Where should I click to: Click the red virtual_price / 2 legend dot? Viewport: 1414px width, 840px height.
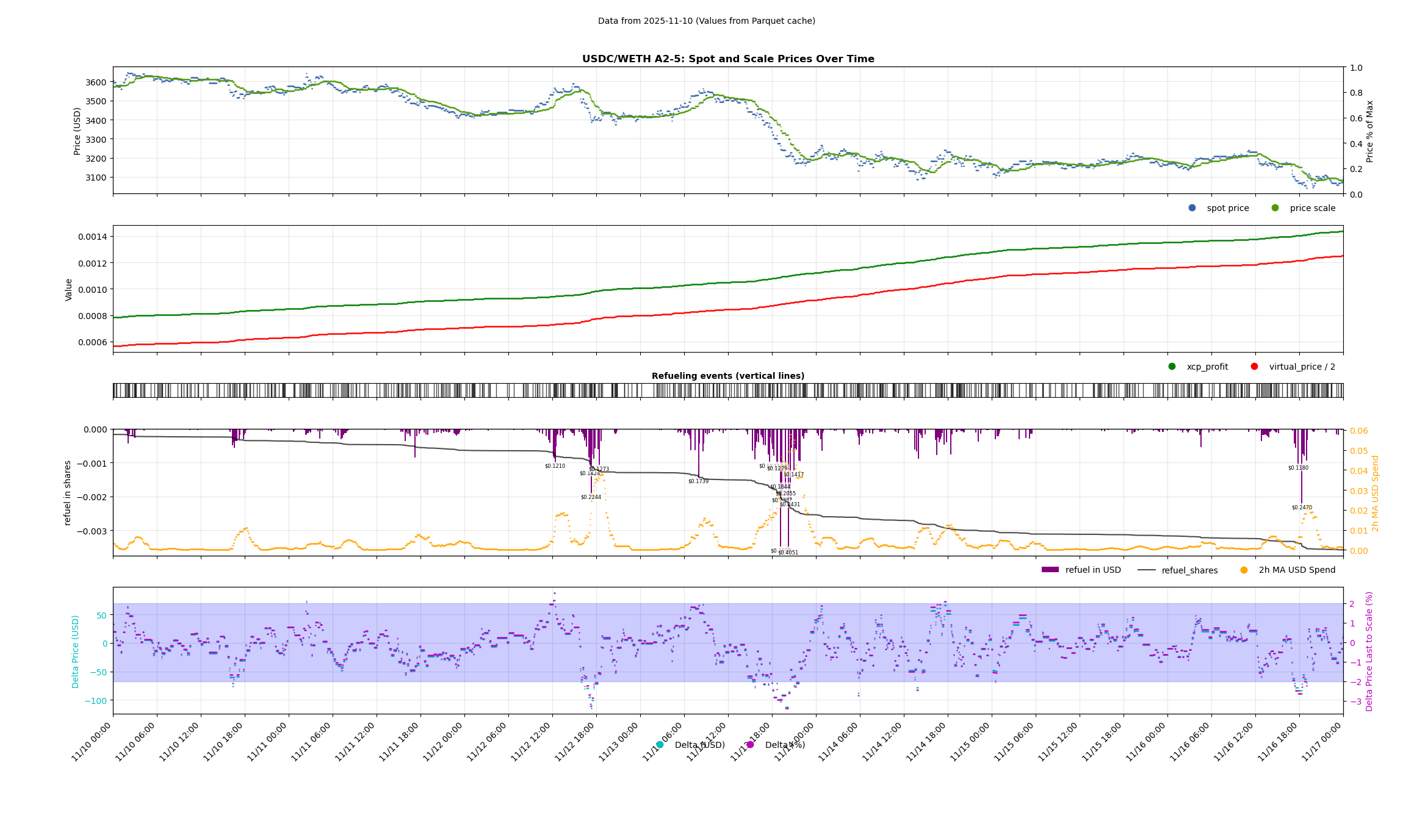(x=1254, y=367)
